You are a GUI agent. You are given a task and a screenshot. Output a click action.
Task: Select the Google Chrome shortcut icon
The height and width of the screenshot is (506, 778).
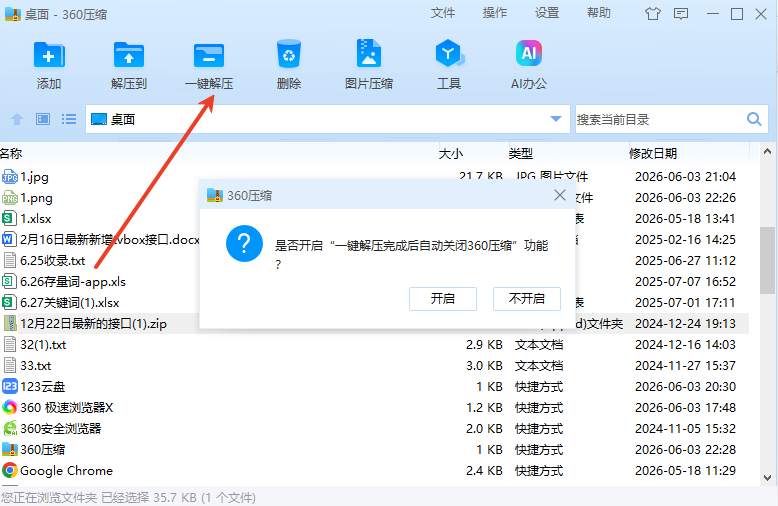point(10,470)
